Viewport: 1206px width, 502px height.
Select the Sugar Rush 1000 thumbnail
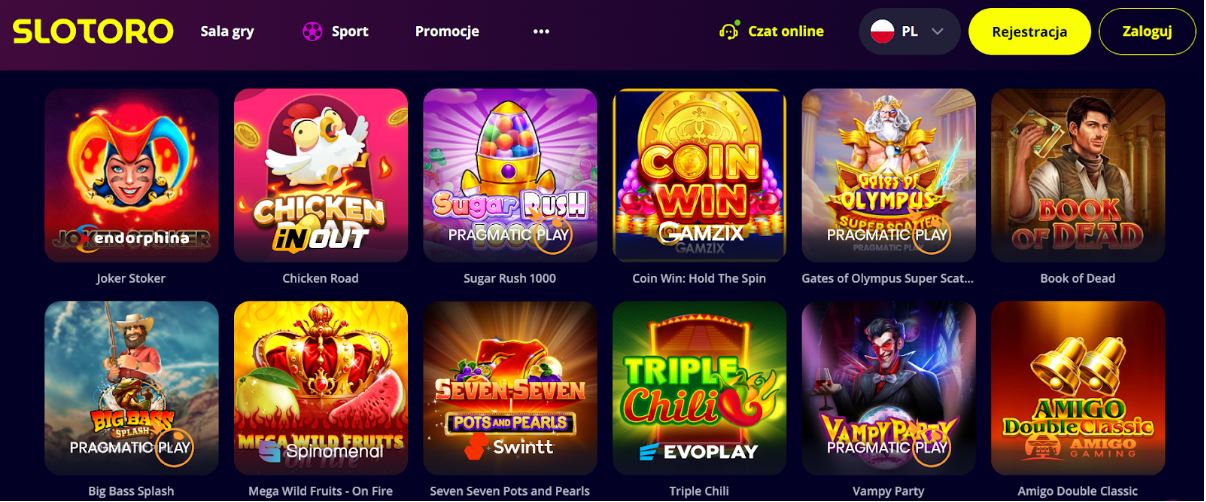(x=510, y=175)
